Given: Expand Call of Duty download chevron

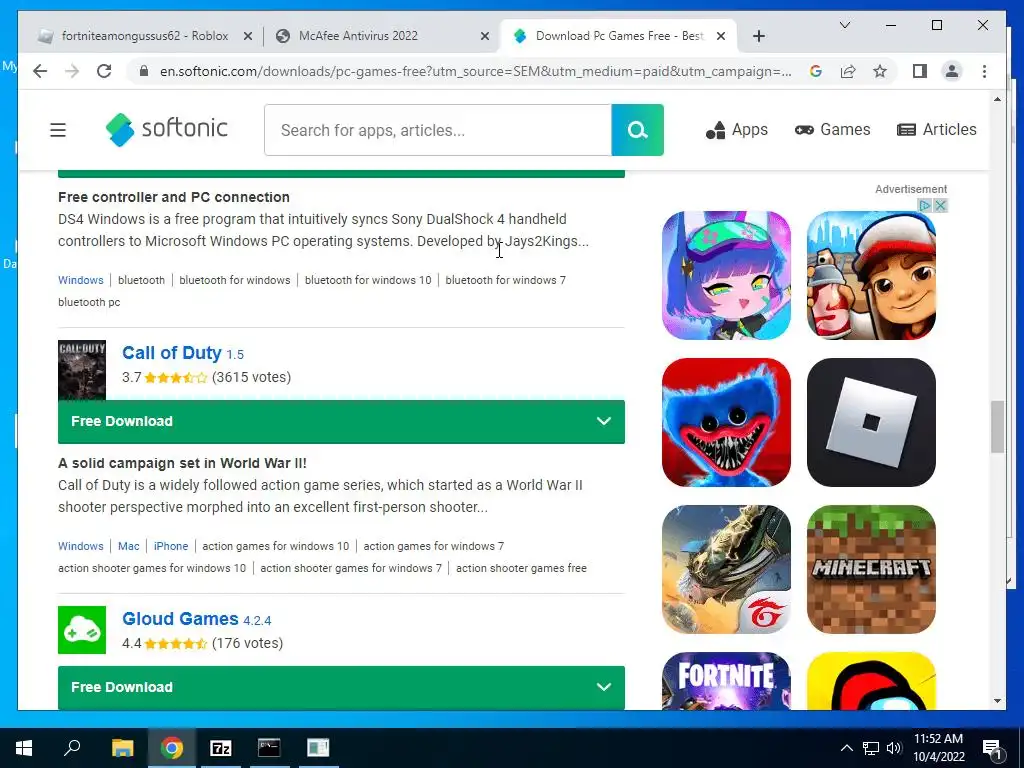Looking at the screenshot, I should coord(603,421).
